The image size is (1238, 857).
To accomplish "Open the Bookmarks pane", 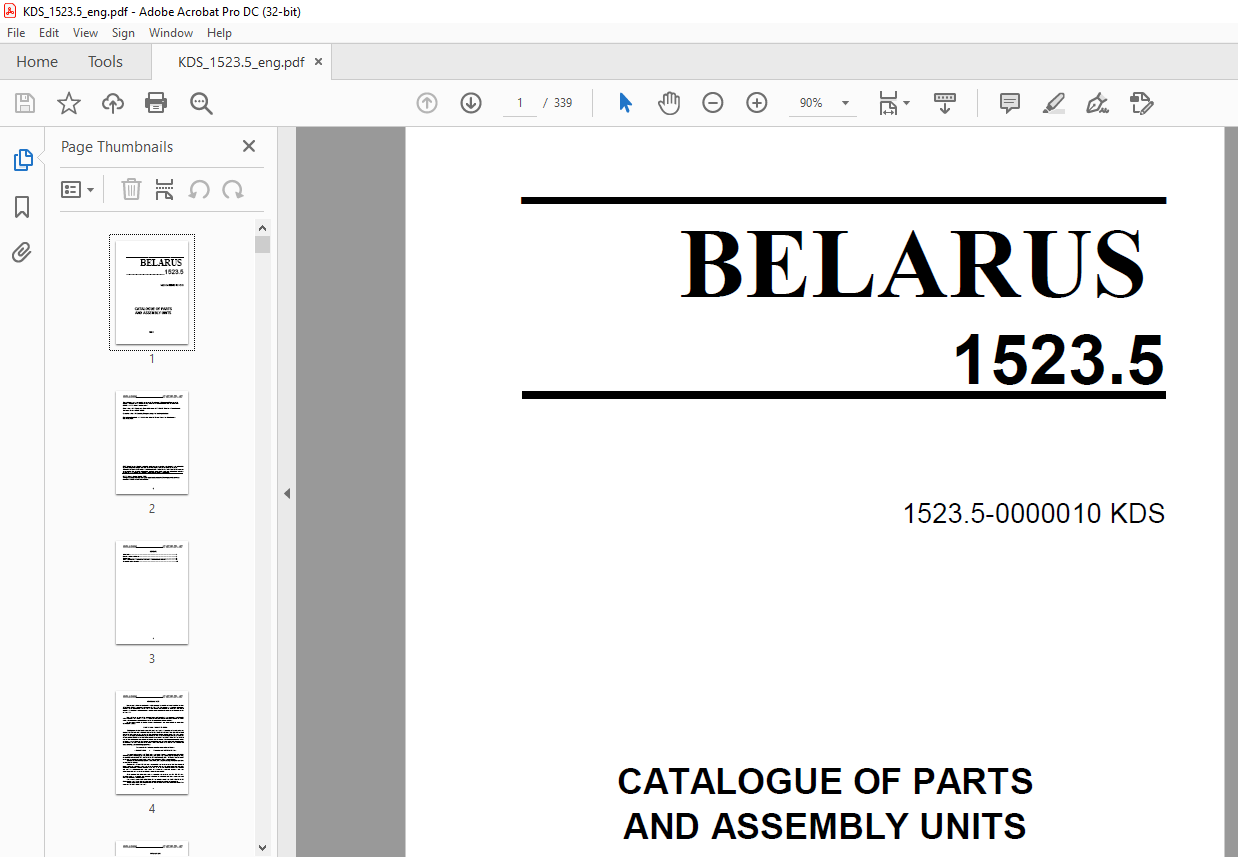I will tap(22, 207).
